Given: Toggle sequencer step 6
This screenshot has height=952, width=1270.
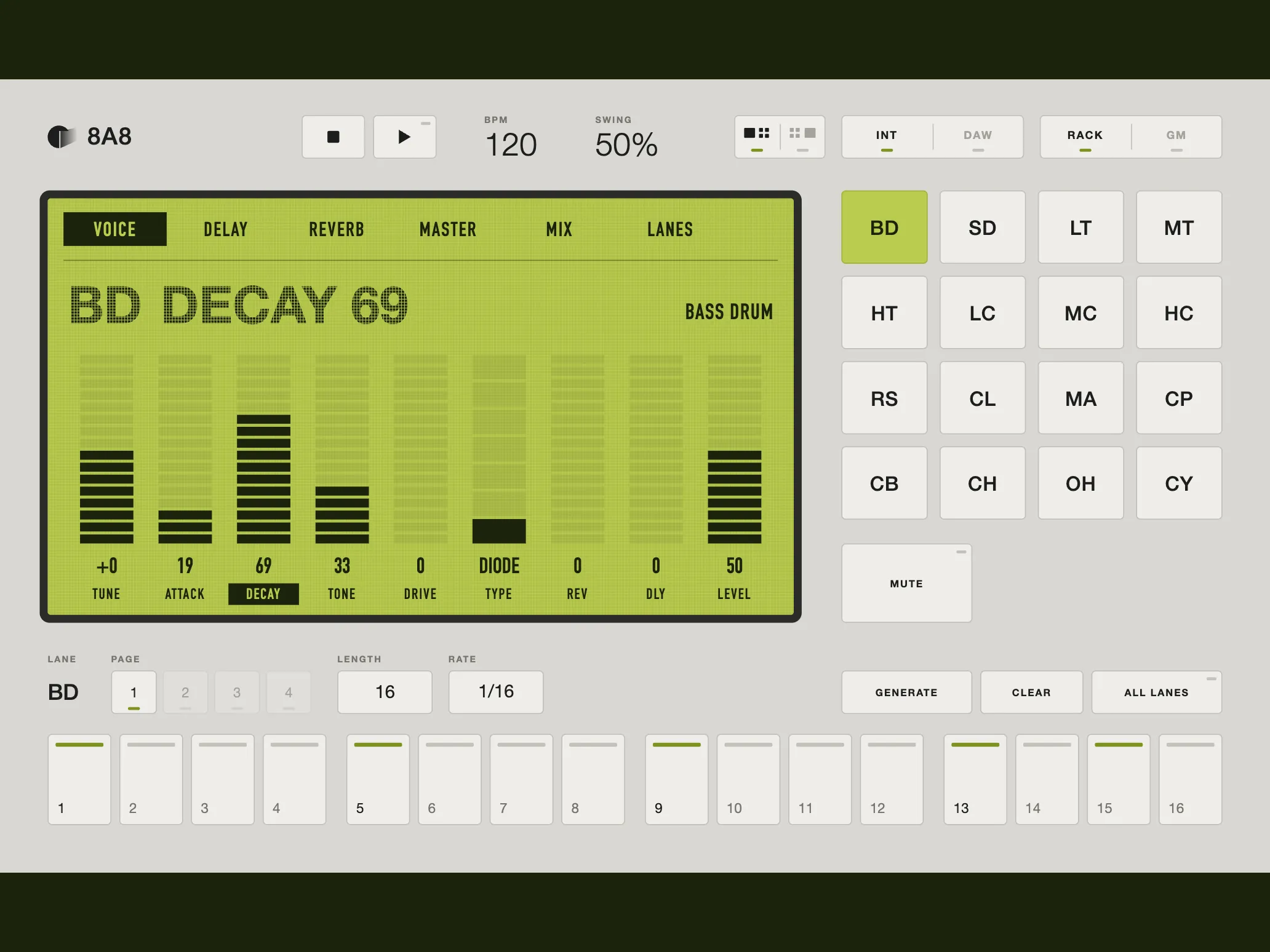Looking at the screenshot, I should coord(450,779).
